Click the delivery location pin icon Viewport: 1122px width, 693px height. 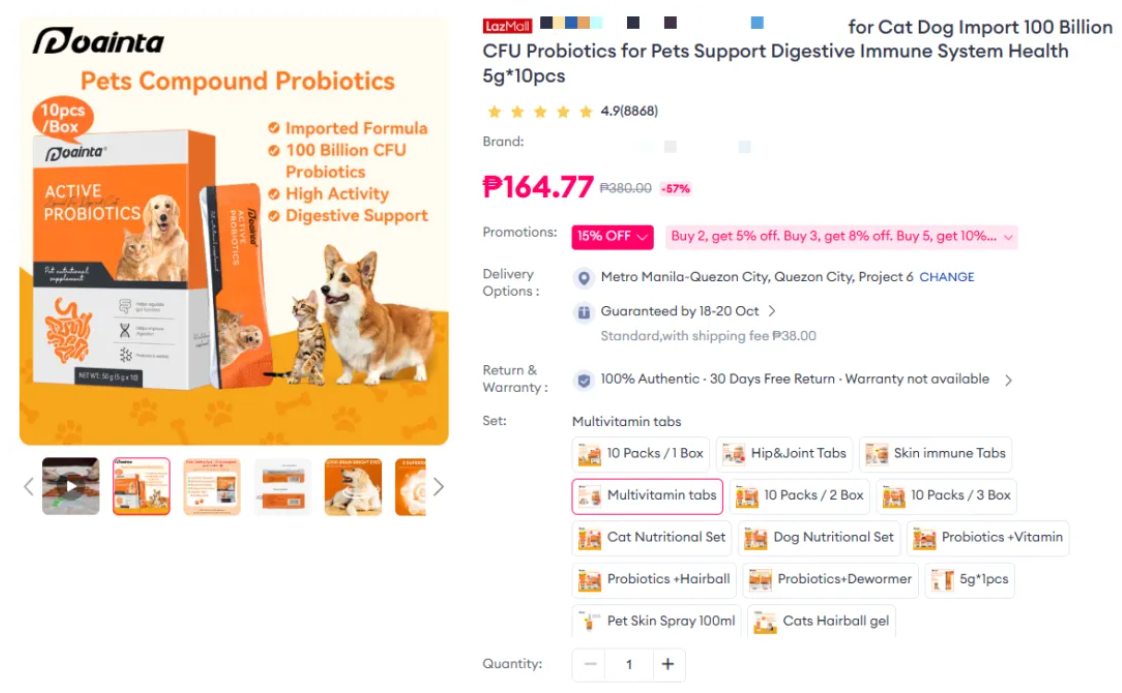tap(584, 278)
